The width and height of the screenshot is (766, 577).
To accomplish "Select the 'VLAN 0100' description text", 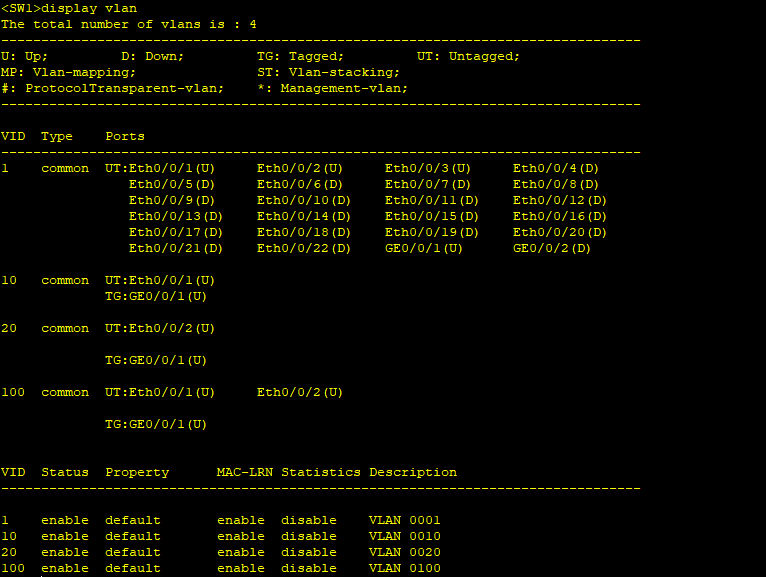I will coord(404,568).
